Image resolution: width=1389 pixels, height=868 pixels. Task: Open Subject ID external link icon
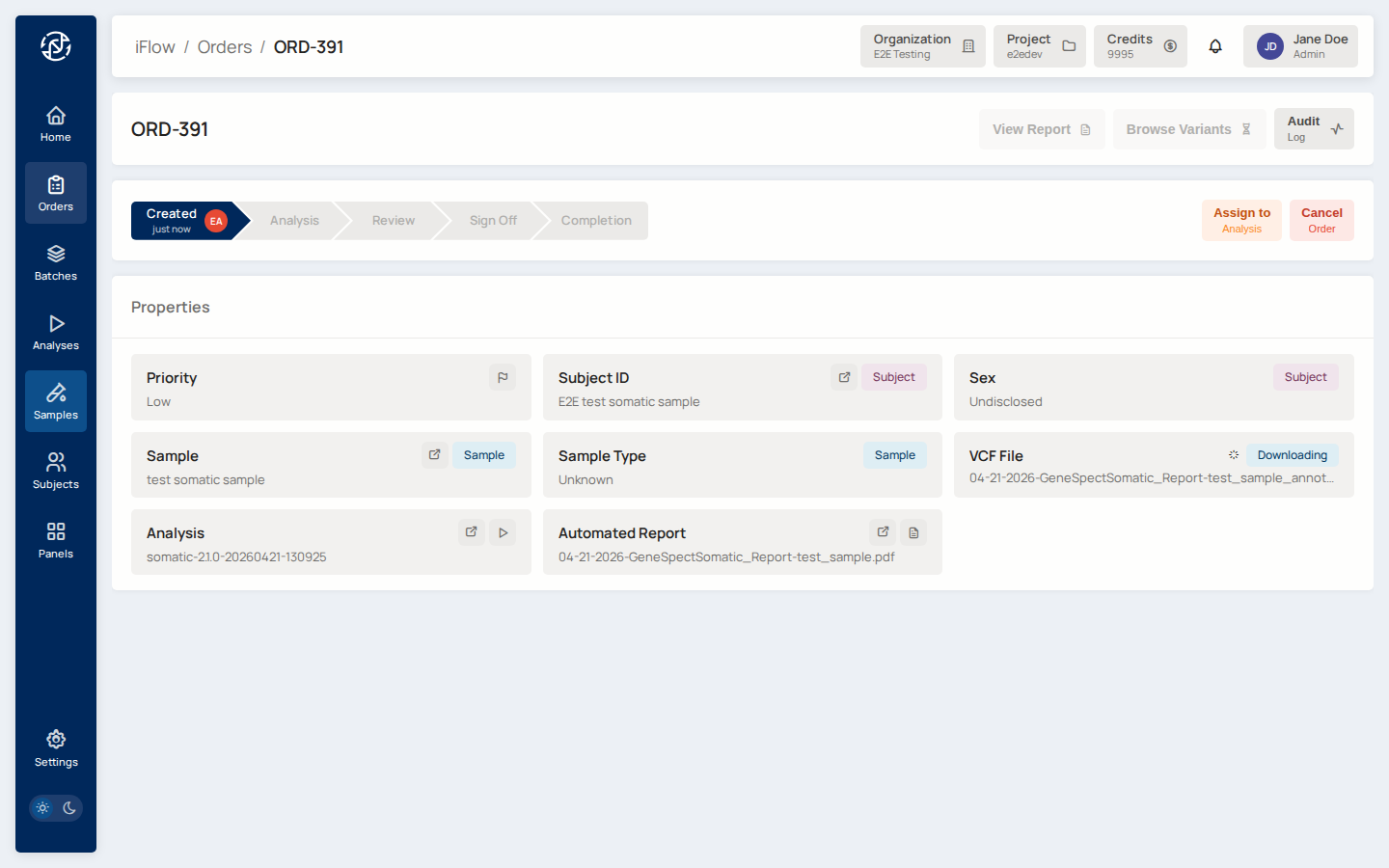coord(844,377)
